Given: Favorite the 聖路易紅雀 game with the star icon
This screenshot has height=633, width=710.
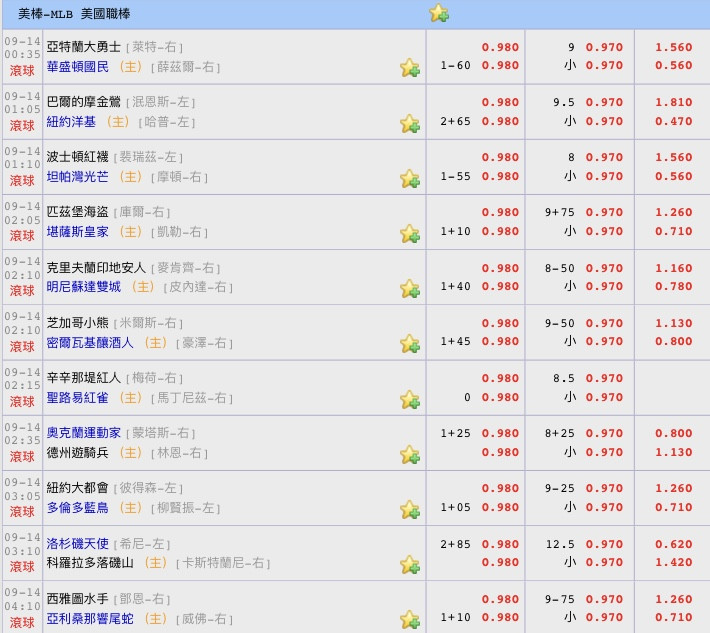Looking at the screenshot, I should point(410,399).
